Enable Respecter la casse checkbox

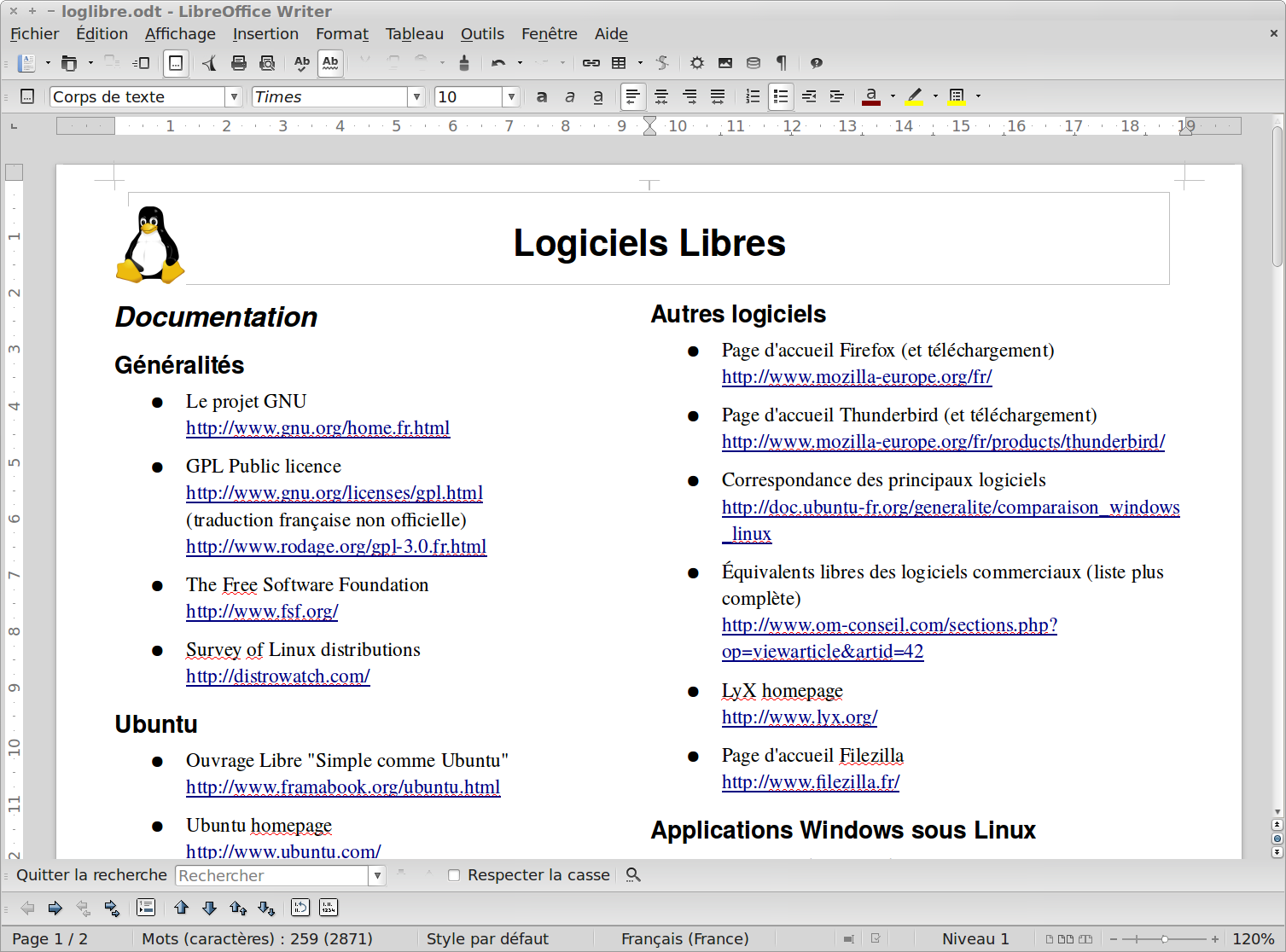coord(454,875)
